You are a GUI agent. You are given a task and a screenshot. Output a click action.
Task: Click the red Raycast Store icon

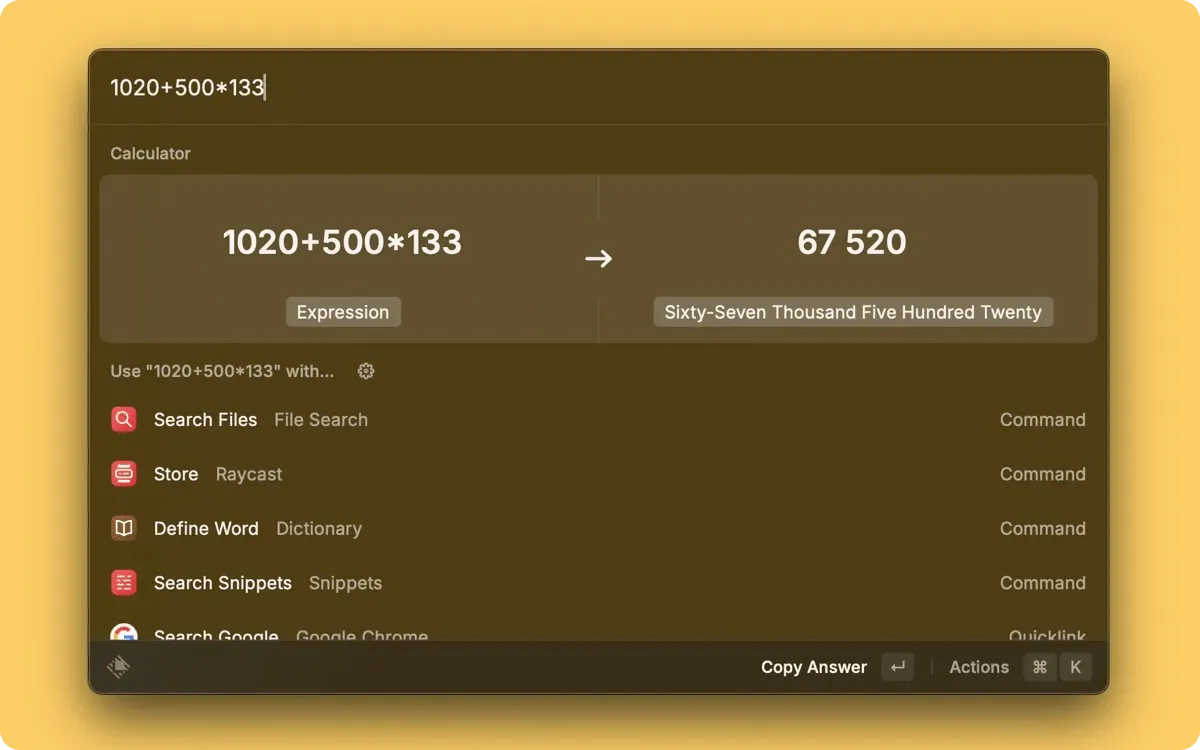[x=123, y=474]
